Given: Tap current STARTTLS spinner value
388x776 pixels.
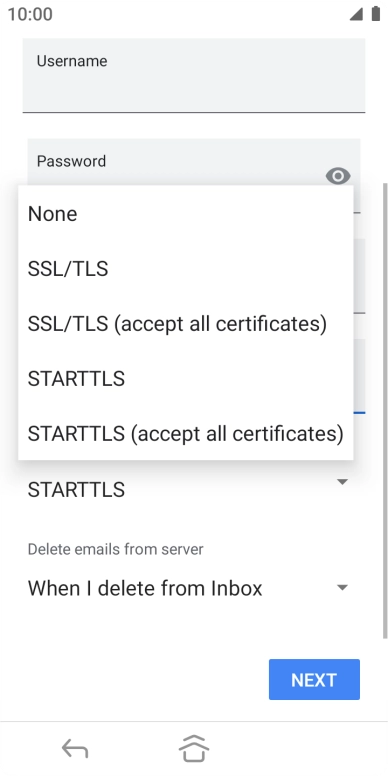Looking at the screenshot, I should tap(76, 489).
